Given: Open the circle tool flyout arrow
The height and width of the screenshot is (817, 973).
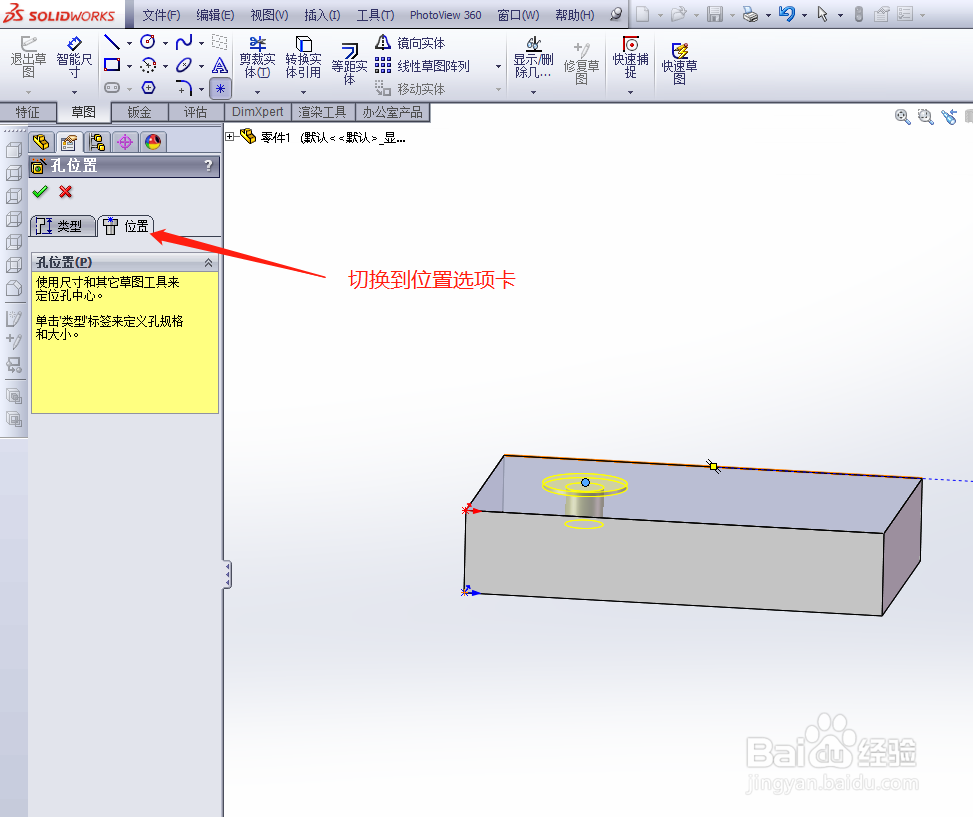Looking at the screenshot, I should [x=165, y=44].
